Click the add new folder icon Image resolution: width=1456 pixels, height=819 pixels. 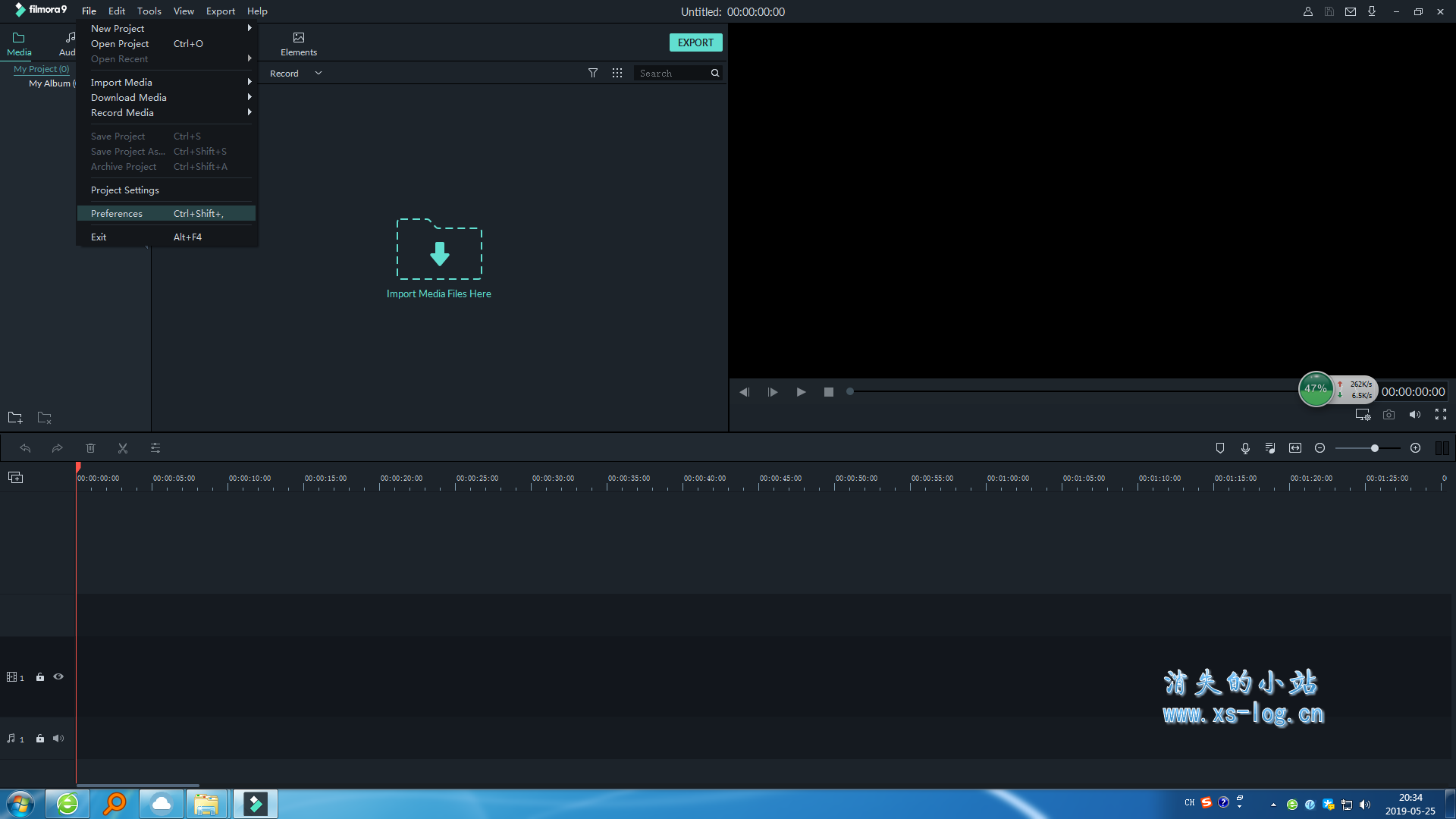[x=15, y=418]
